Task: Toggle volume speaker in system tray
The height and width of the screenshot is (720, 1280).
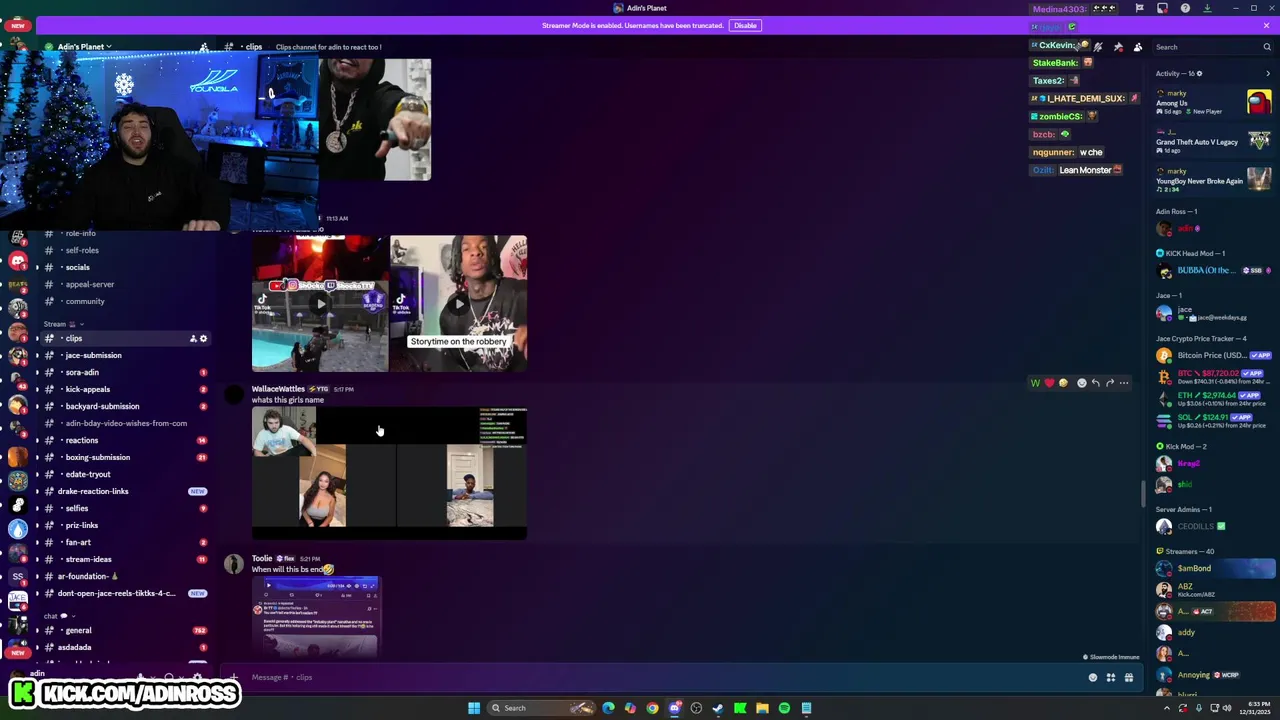Action: (x=1227, y=708)
